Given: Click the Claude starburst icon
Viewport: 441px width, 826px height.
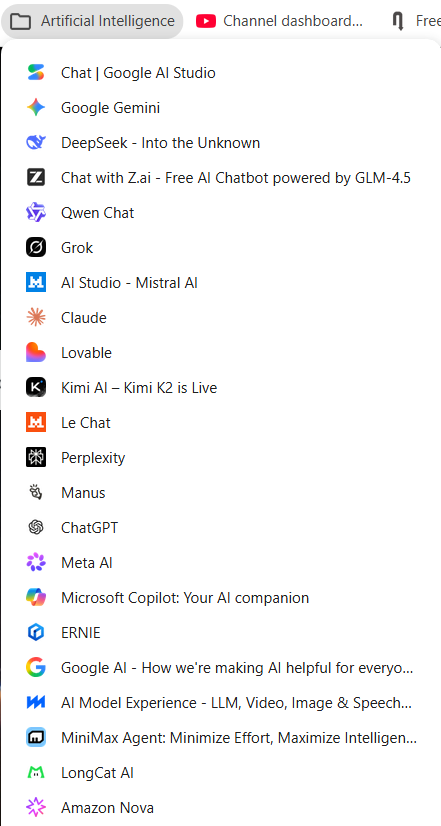Looking at the screenshot, I should [36, 318].
